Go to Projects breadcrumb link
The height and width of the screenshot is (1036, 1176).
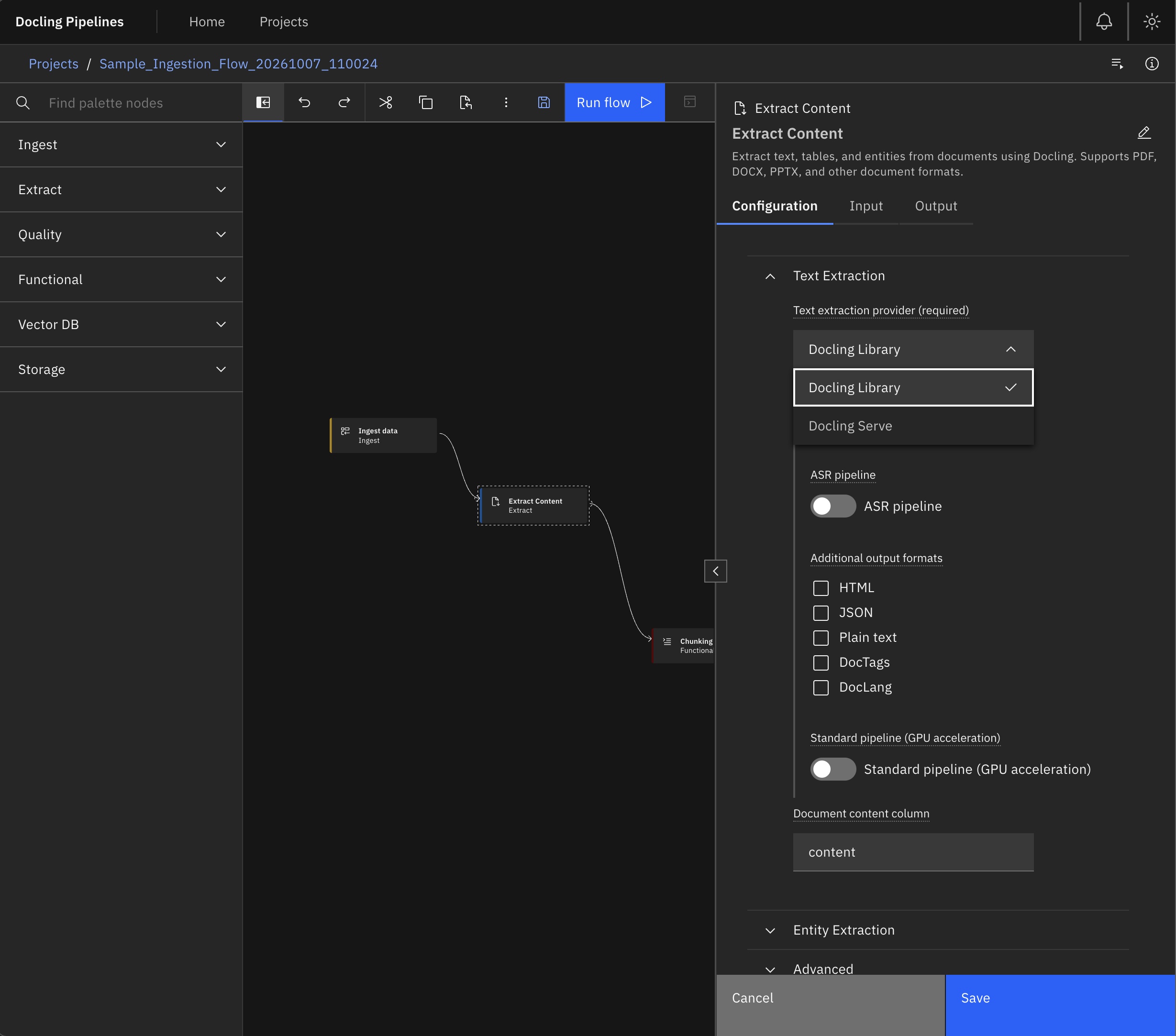54,64
